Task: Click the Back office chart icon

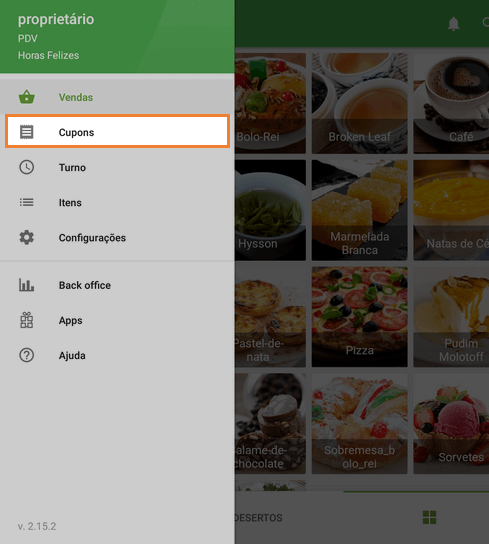Action: 26,285
